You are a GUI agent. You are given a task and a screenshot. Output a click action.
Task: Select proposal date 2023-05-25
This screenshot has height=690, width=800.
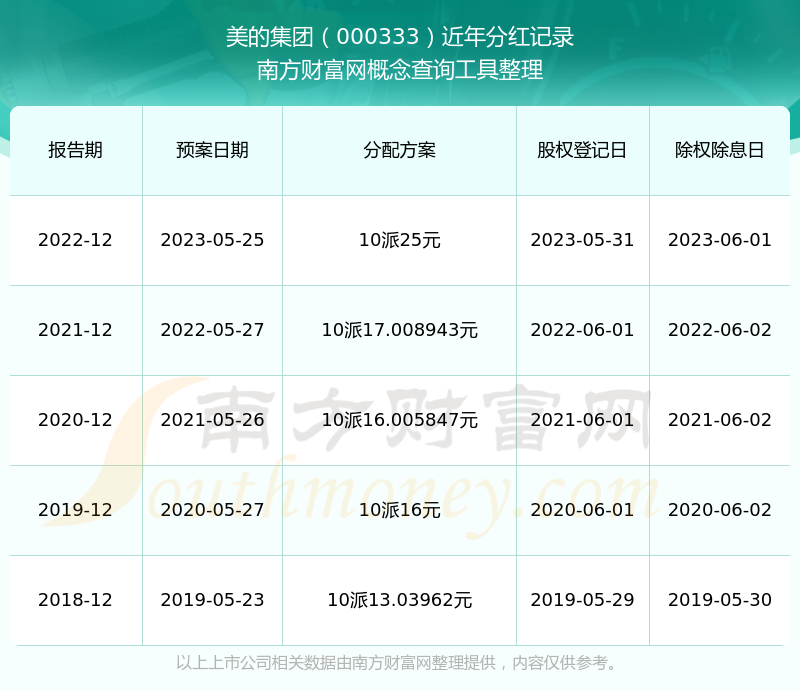pyautogui.click(x=212, y=240)
